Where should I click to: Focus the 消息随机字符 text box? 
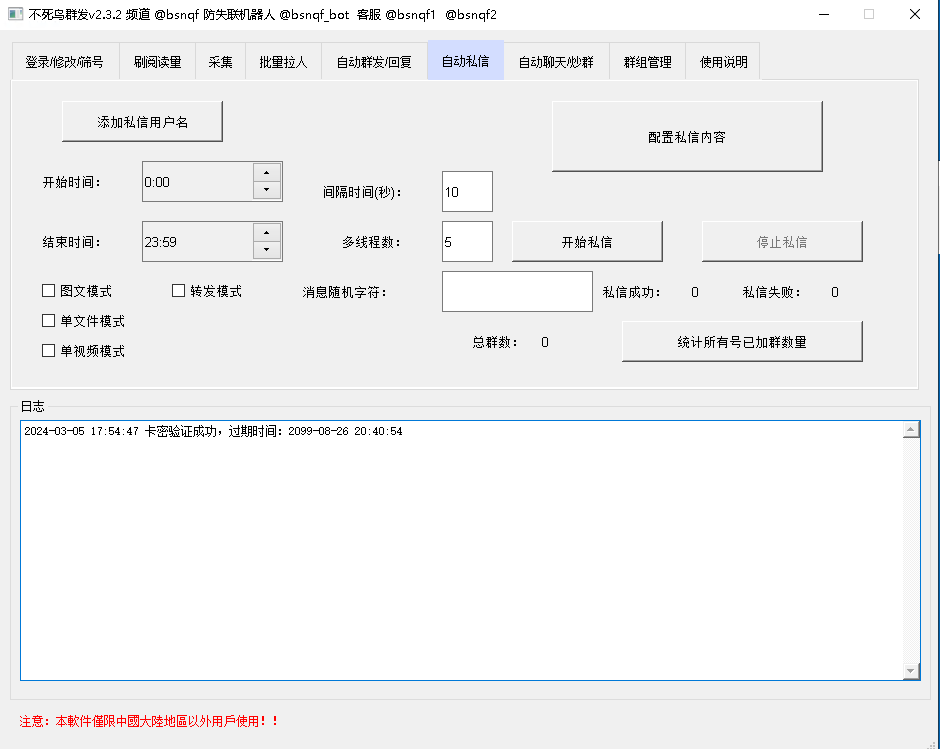pos(517,292)
